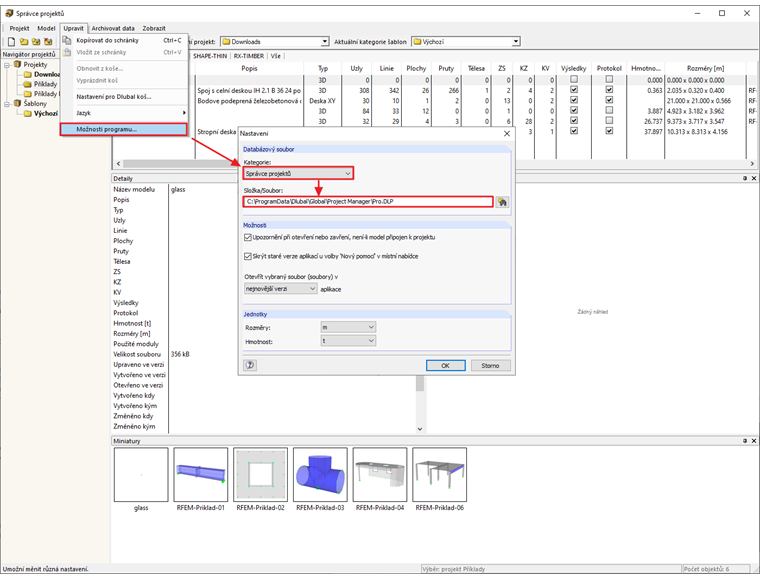Select the RFEM-Priklad-04 thumbnail
The width and height of the screenshot is (760, 580).
(380, 474)
